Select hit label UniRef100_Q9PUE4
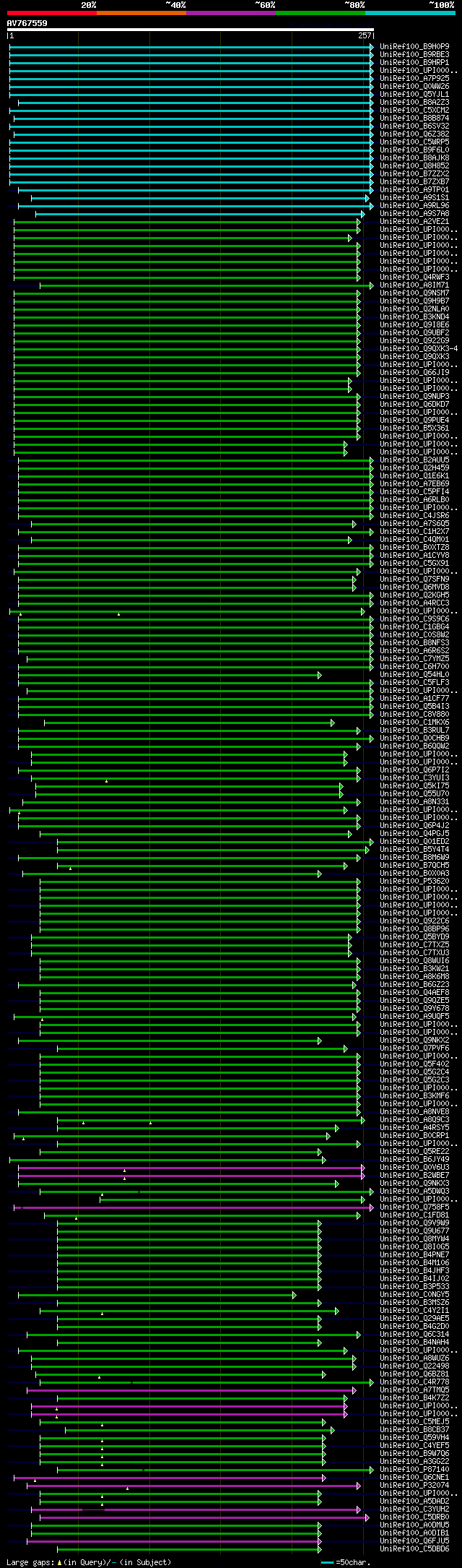This screenshot has width=462, height=1568. coord(414,420)
